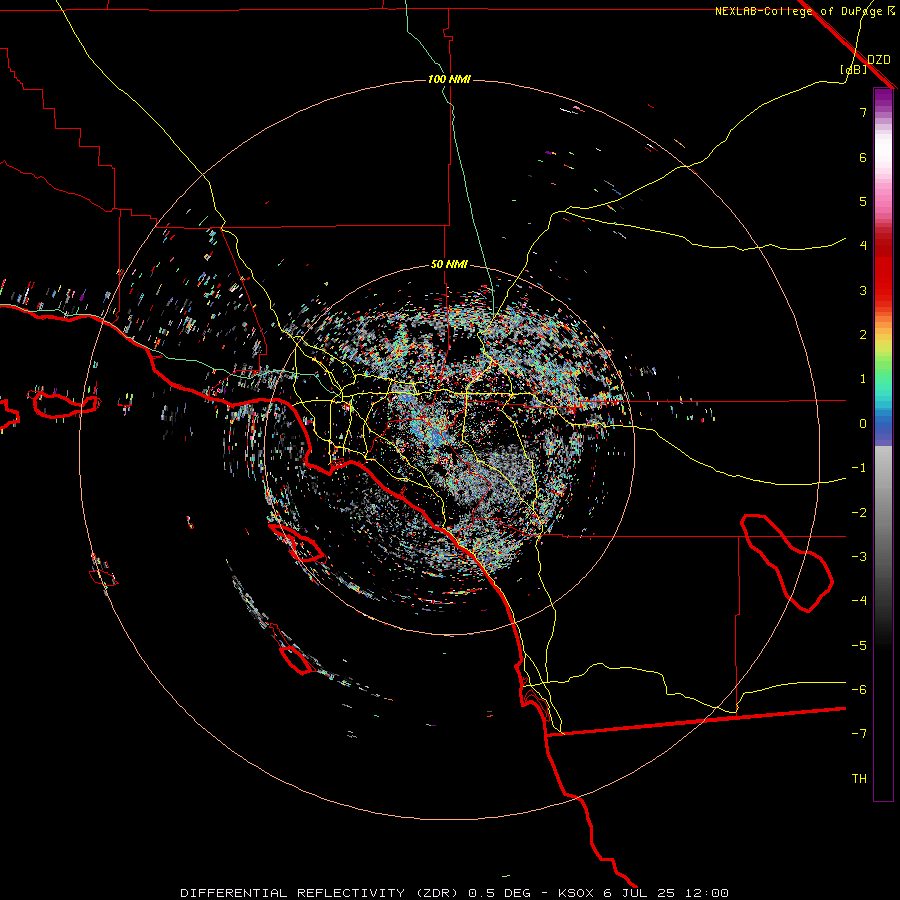This screenshot has height=900, width=900.
Task: Click the -4 dB scale value
Action: point(859,601)
